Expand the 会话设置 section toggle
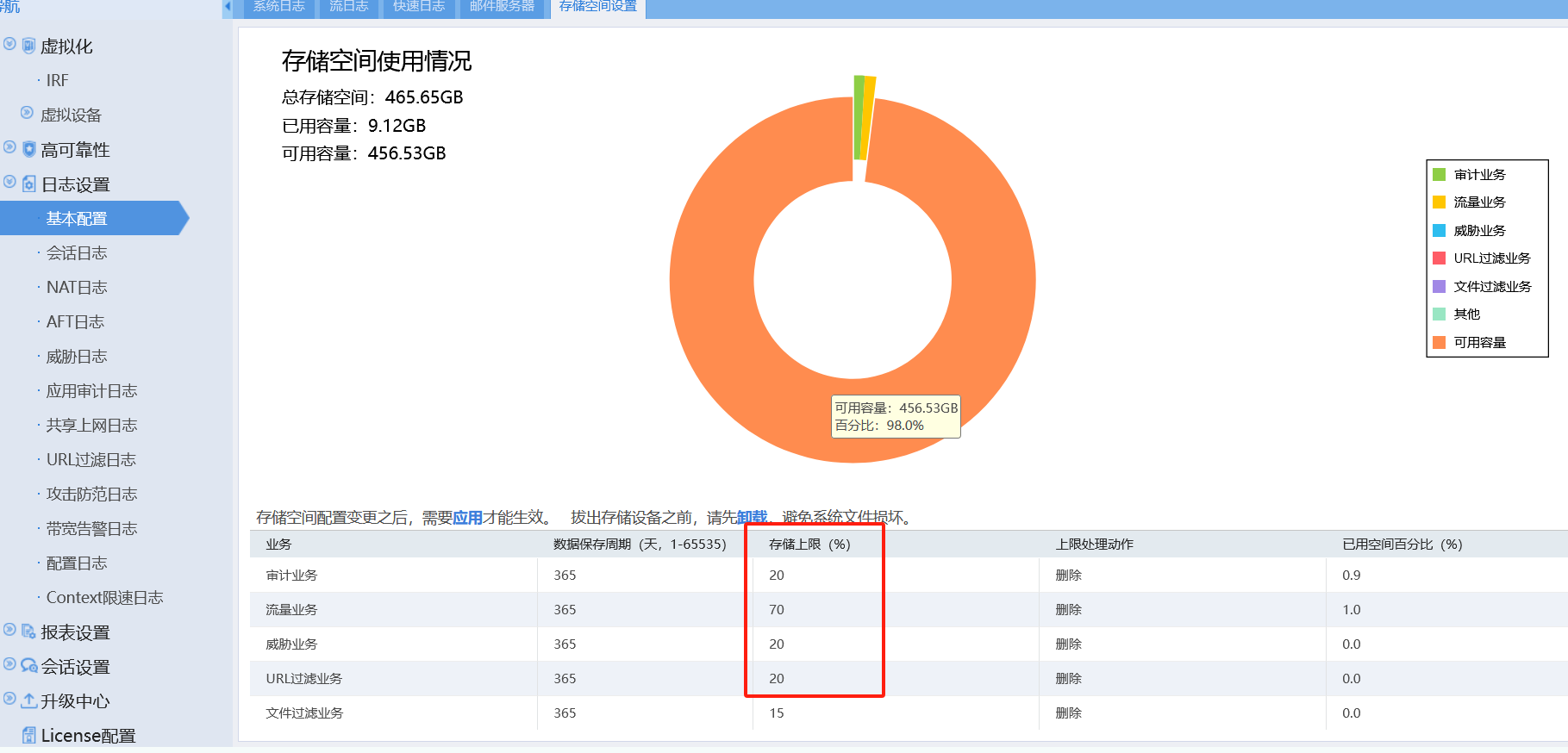This screenshot has width=1568, height=753. coord(9,664)
